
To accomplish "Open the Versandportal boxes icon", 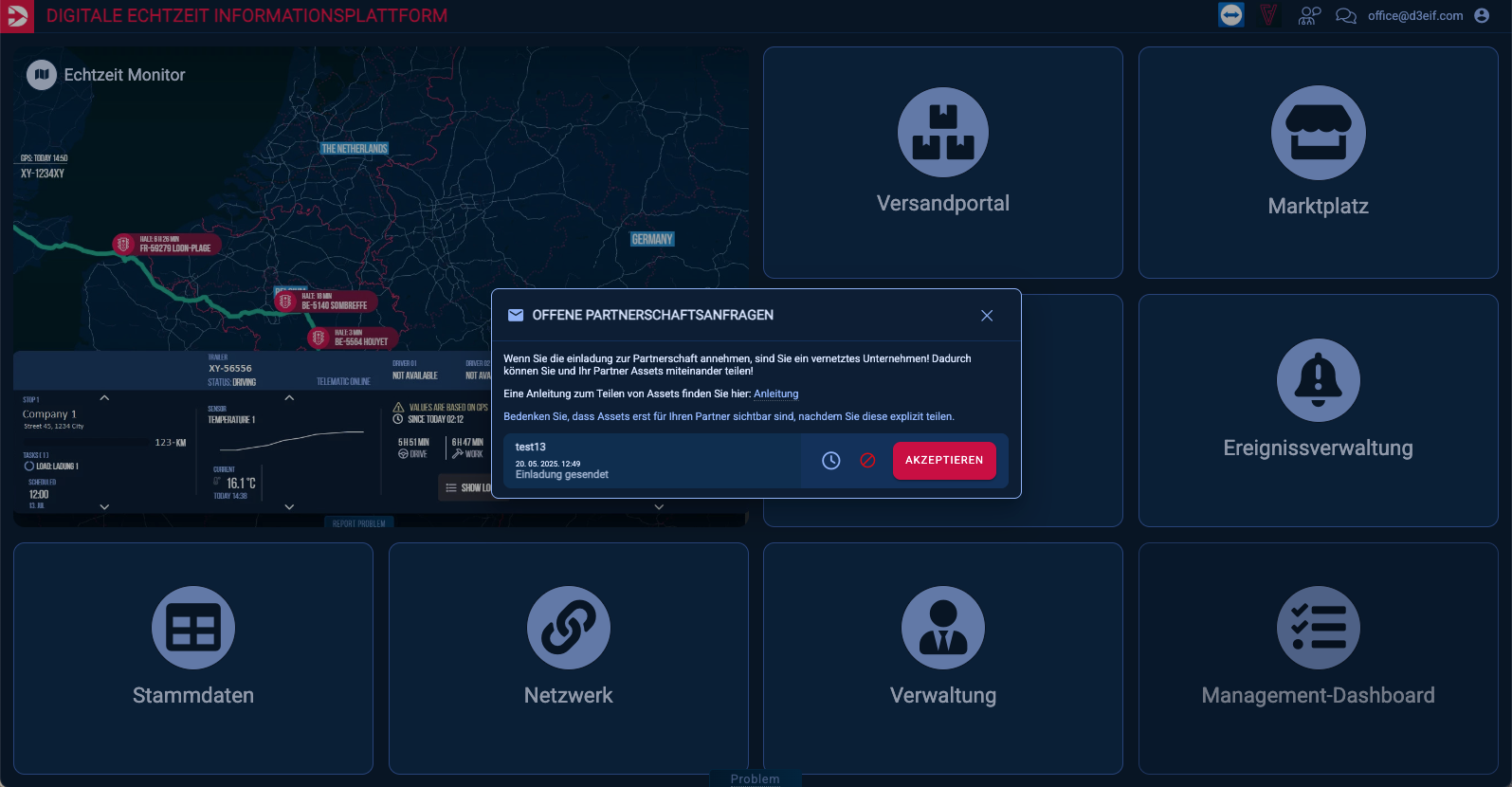I will (942, 133).
